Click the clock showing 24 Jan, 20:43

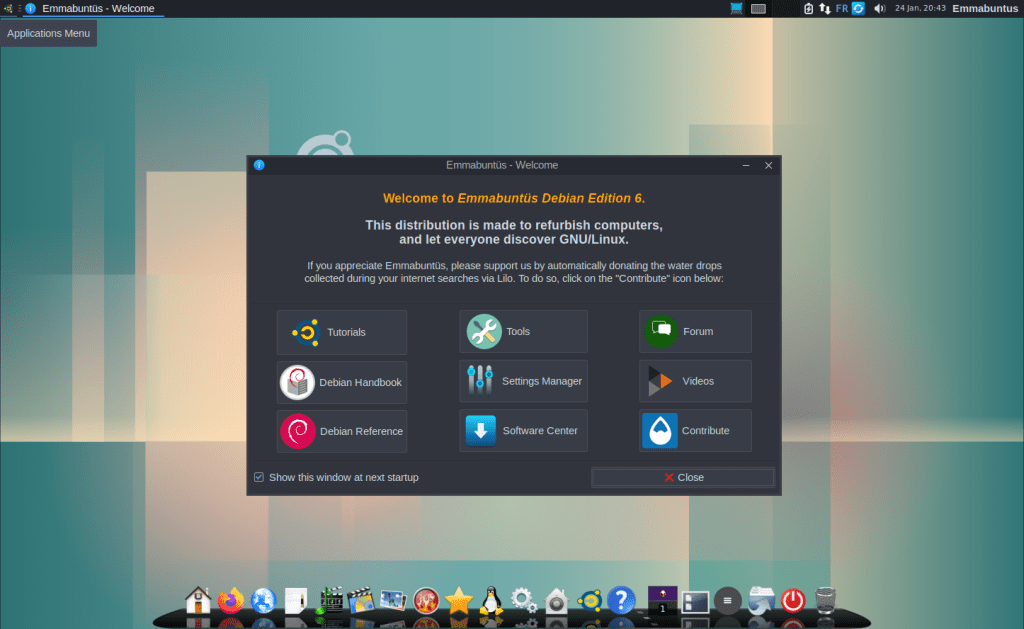(920, 8)
